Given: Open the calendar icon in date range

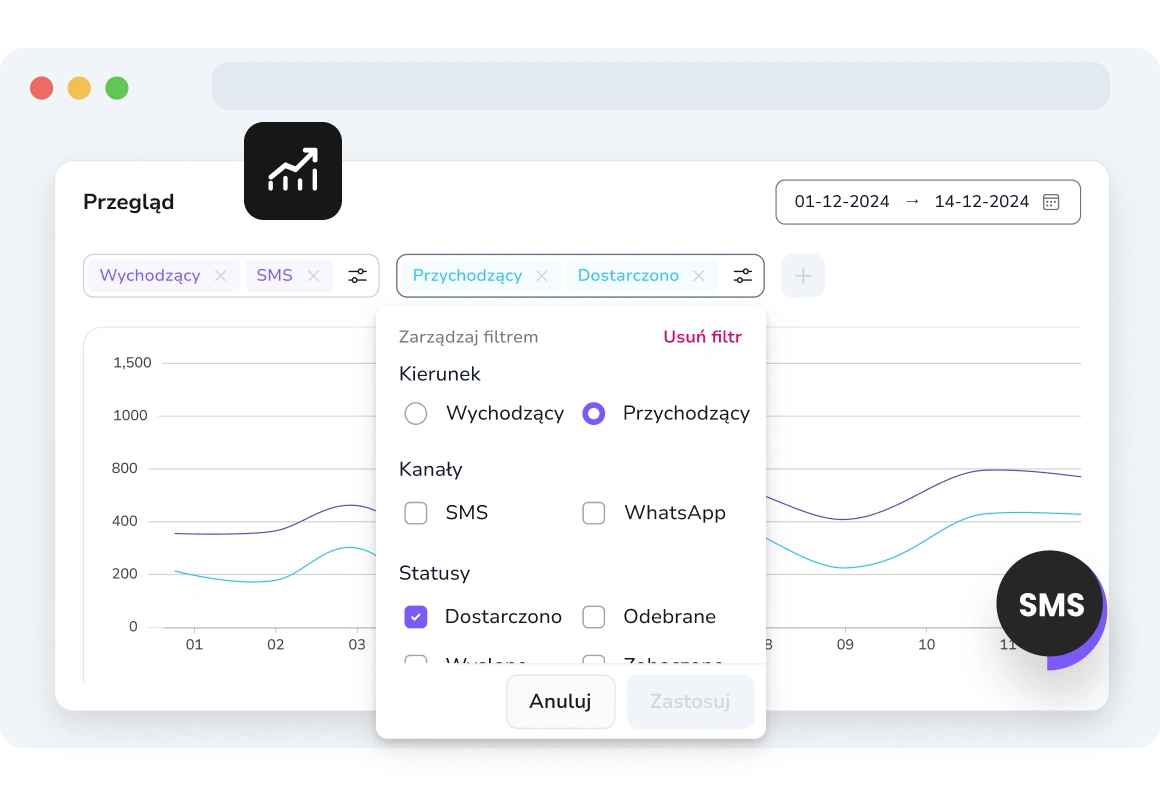Looking at the screenshot, I should click(x=1051, y=202).
